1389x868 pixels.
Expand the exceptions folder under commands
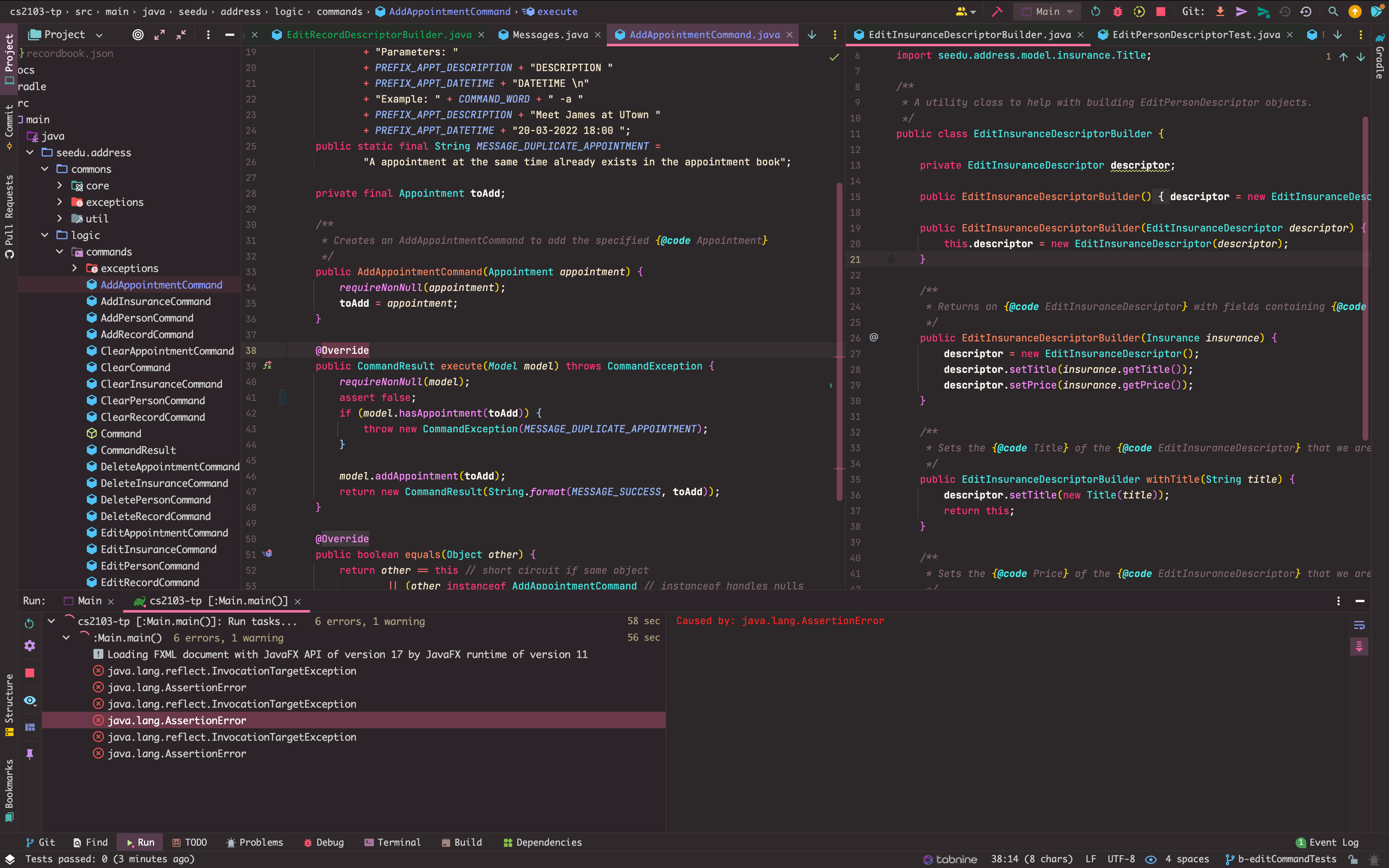[74, 268]
